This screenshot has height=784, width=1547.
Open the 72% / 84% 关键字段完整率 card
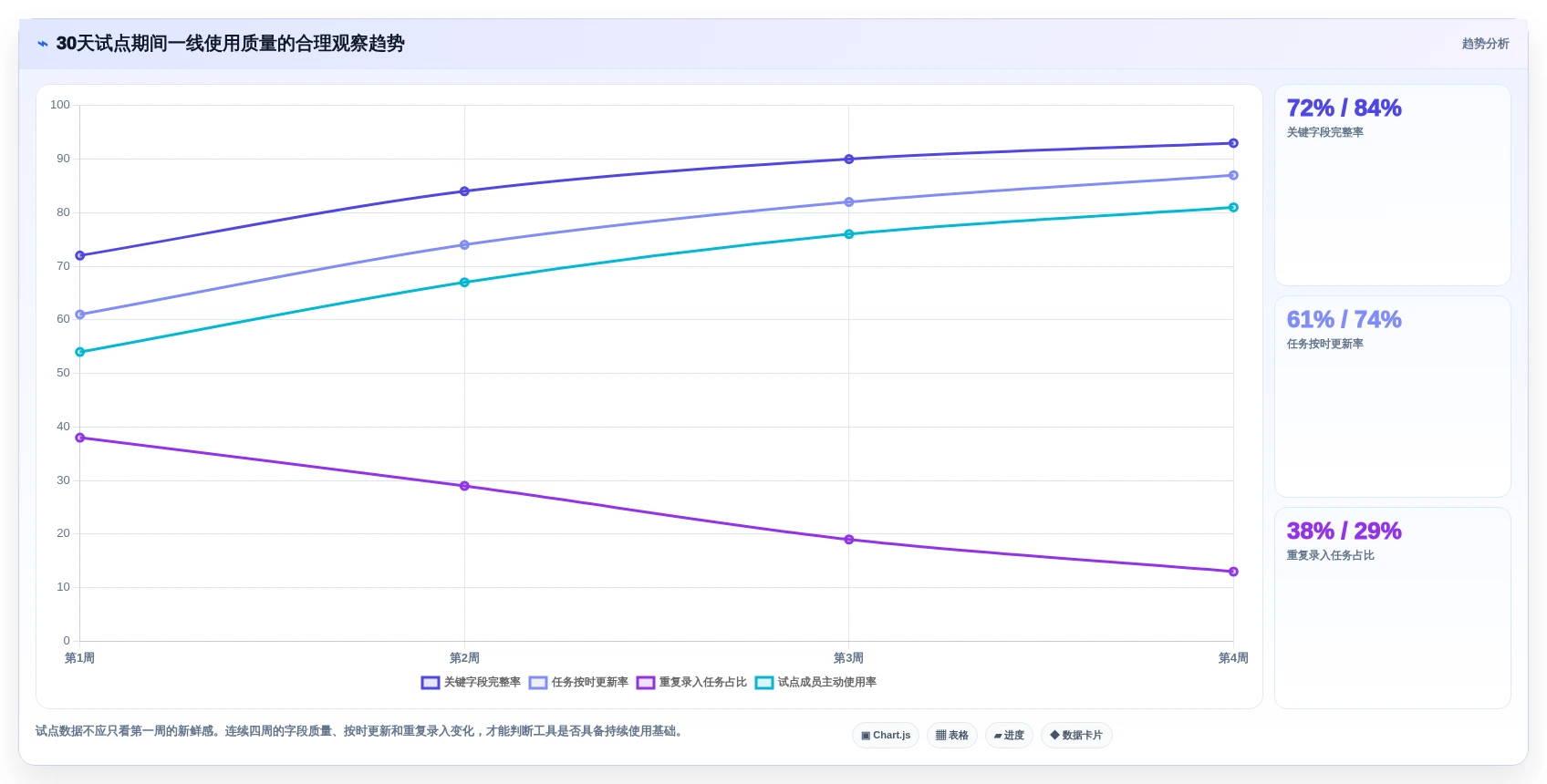(1392, 185)
